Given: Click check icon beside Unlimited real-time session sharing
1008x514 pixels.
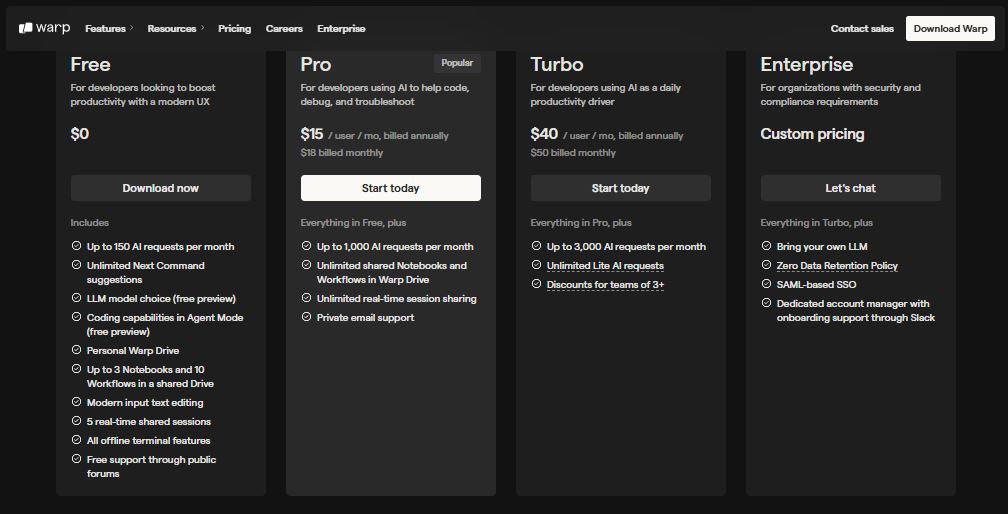Looking at the screenshot, I should 307,297.
